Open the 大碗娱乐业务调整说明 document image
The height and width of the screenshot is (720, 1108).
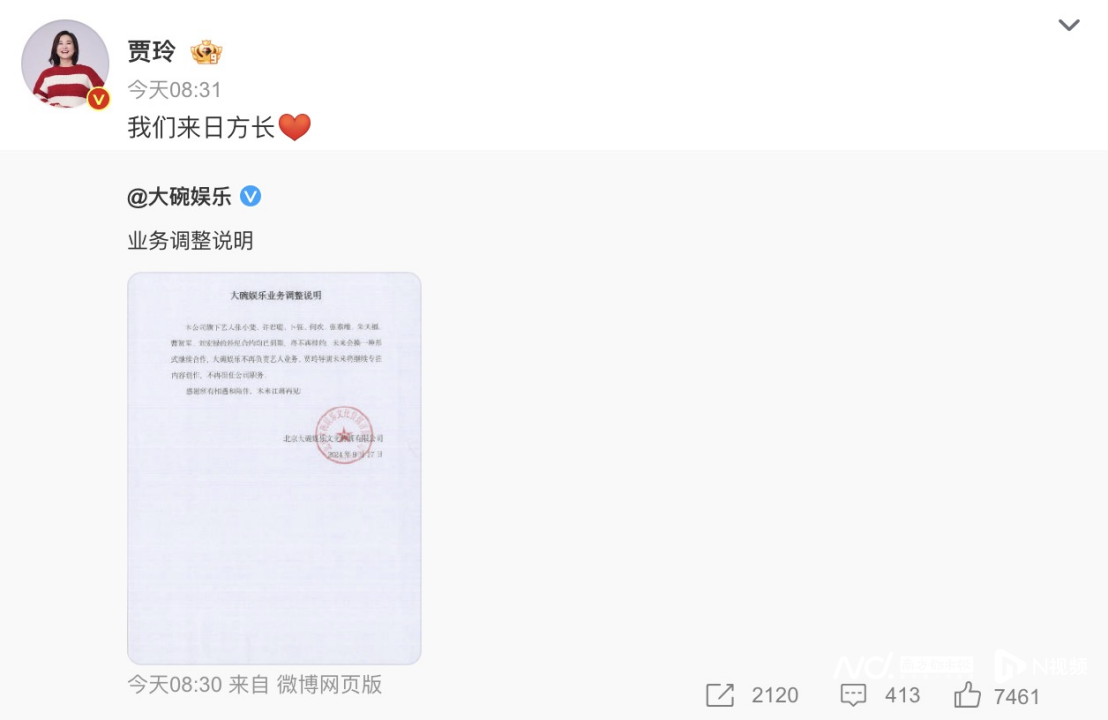[x=274, y=468]
